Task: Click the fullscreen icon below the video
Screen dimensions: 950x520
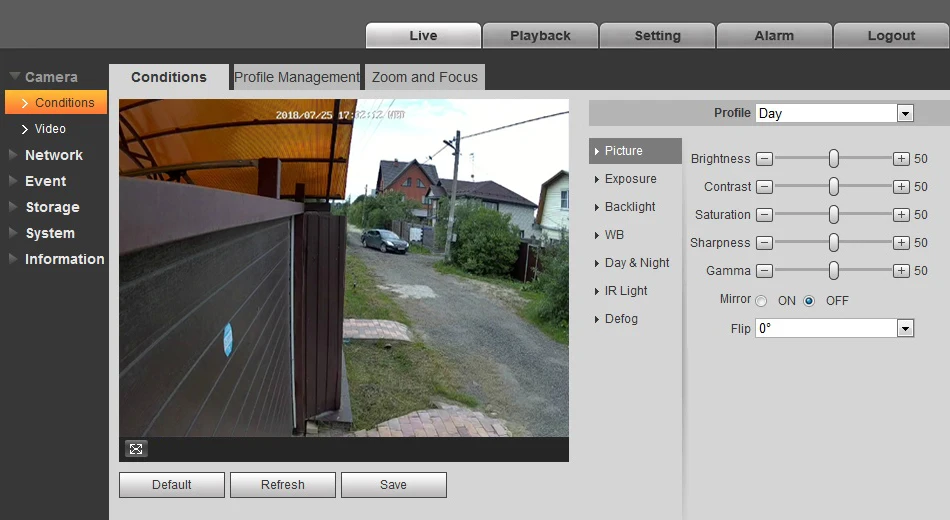Action: 136,449
